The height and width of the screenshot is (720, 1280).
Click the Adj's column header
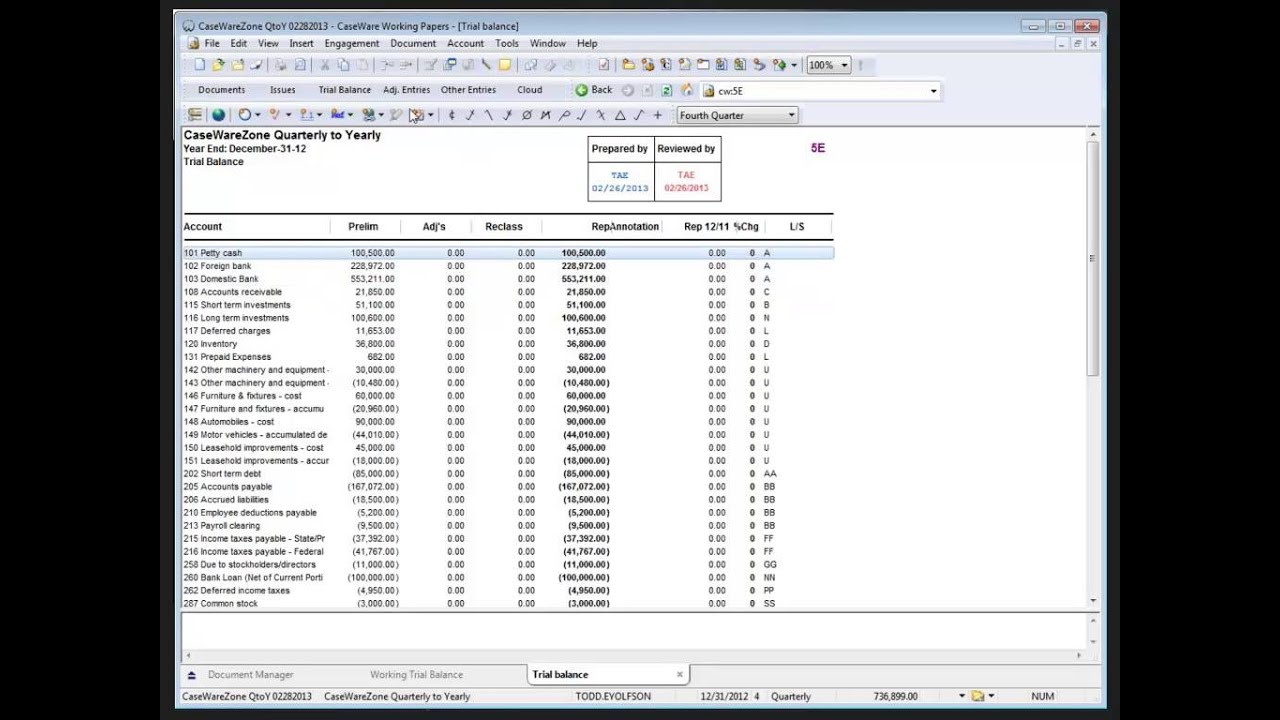(x=434, y=227)
